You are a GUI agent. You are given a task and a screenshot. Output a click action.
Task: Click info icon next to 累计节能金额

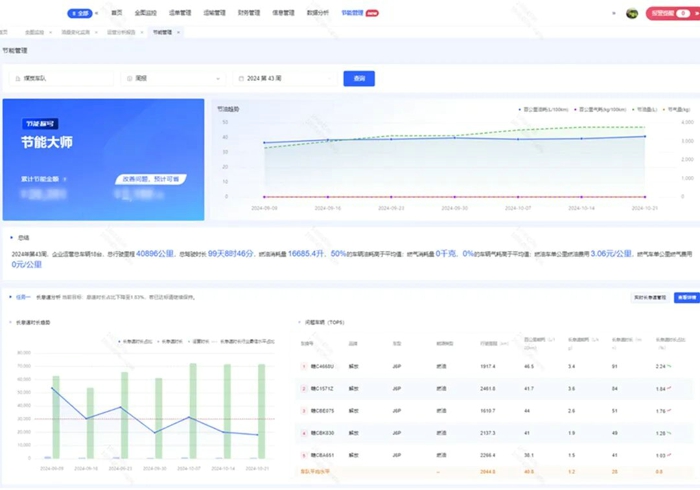(65, 179)
